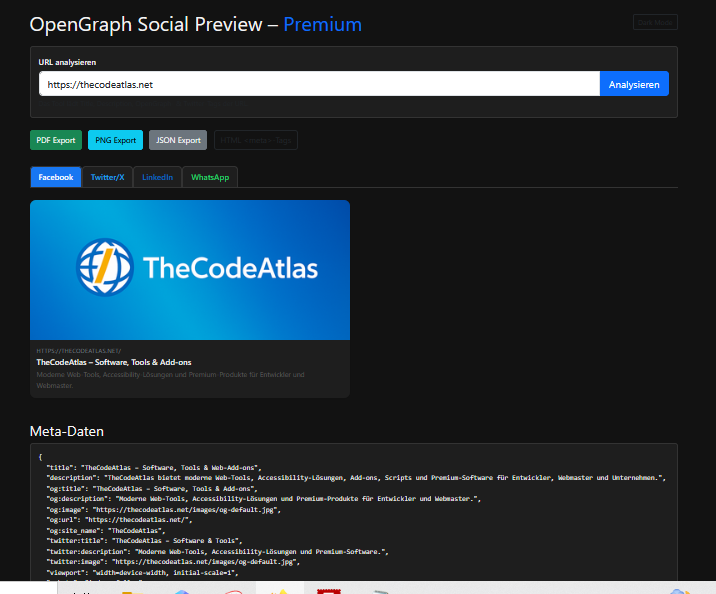This screenshot has height=594, width=716.
Task: Click the HTTPS://THECODEATLAS.NET/ card URL text
Action: (x=79, y=351)
